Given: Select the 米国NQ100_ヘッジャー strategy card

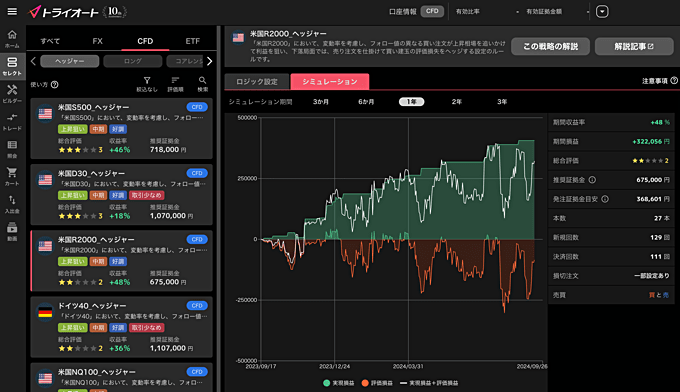Looking at the screenshot, I should click(x=121, y=378).
